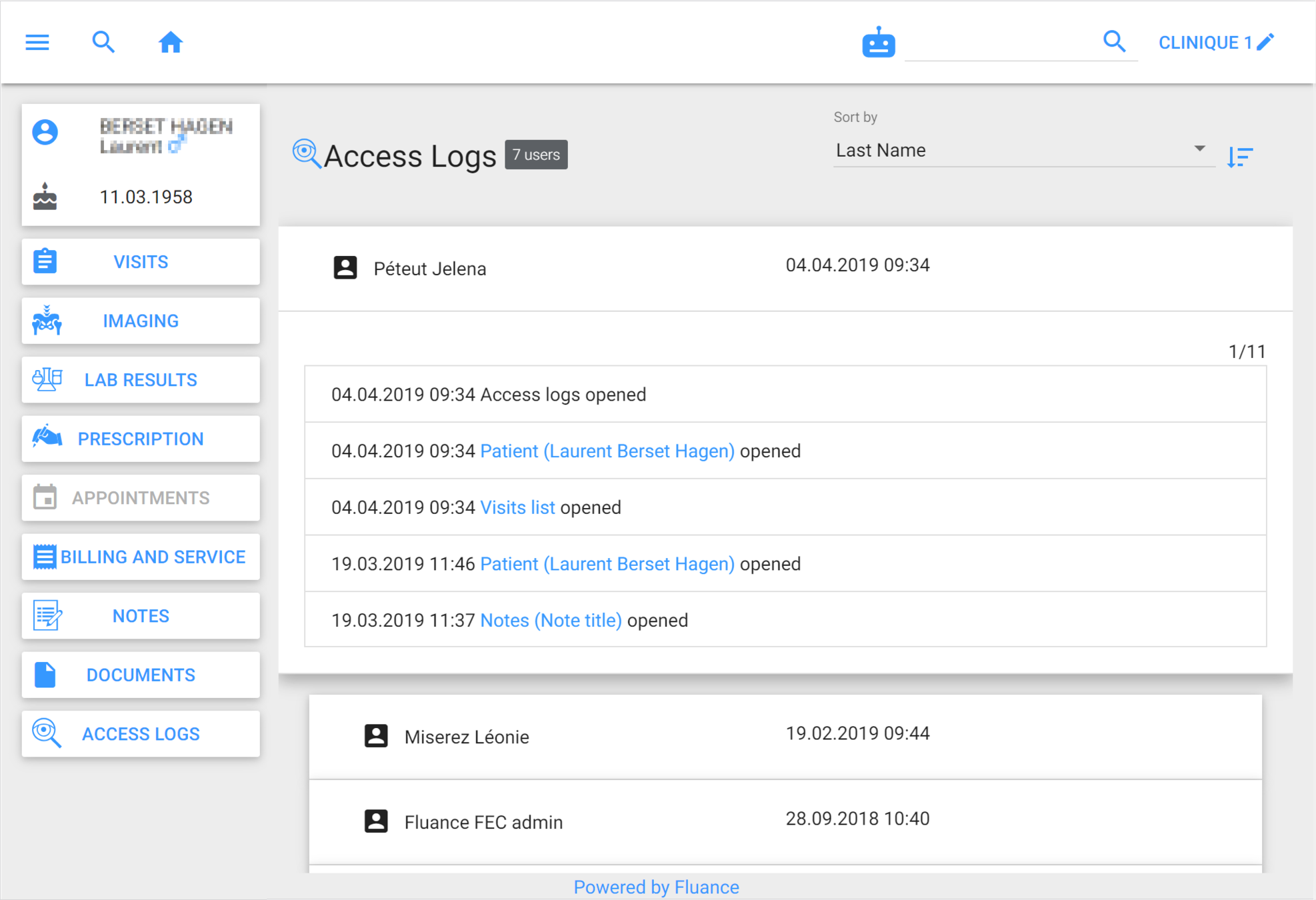Open the Lab Results section

(x=141, y=380)
